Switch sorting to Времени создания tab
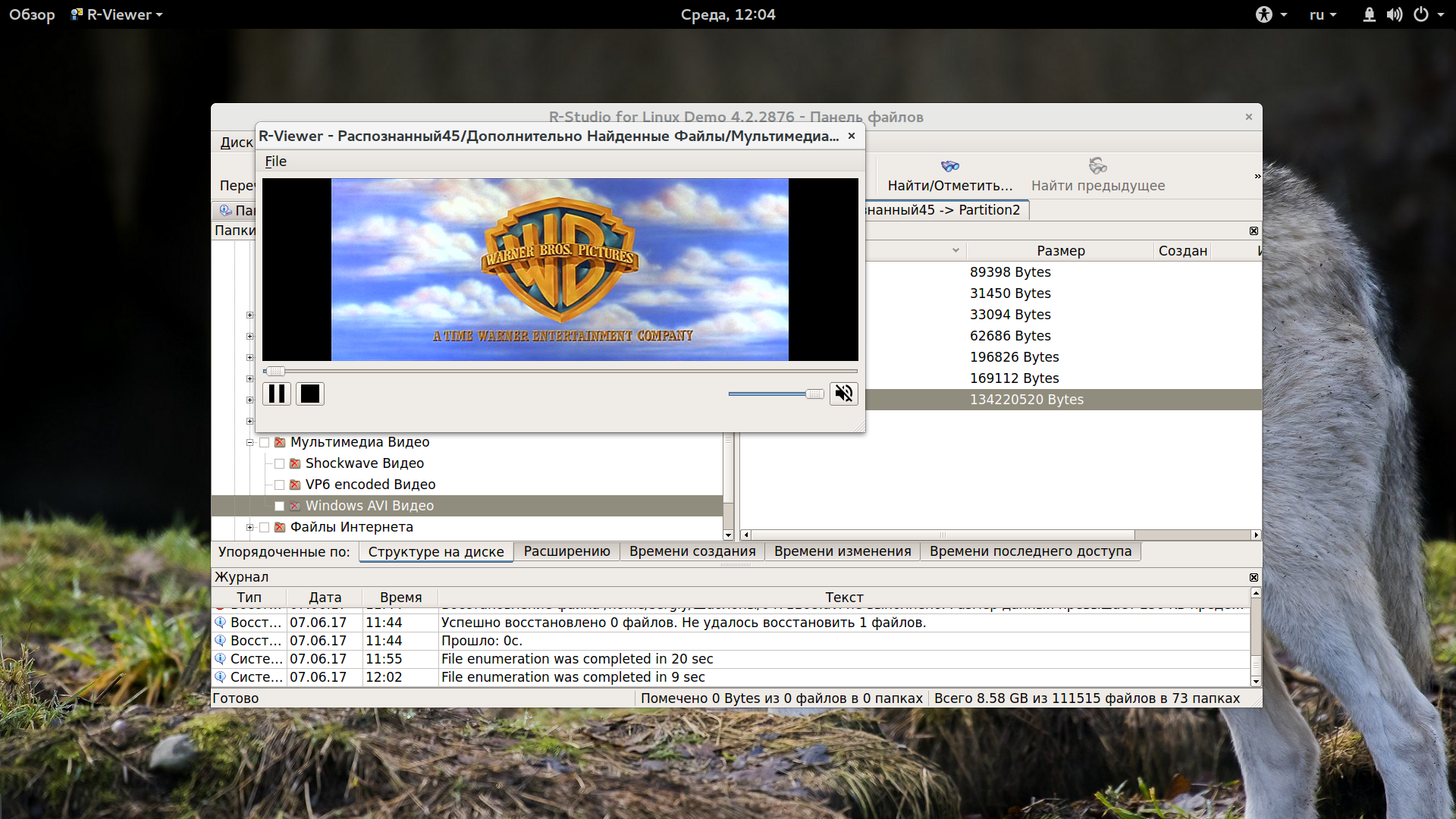The height and width of the screenshot is (819, 1456). click(x=692, y=551)
